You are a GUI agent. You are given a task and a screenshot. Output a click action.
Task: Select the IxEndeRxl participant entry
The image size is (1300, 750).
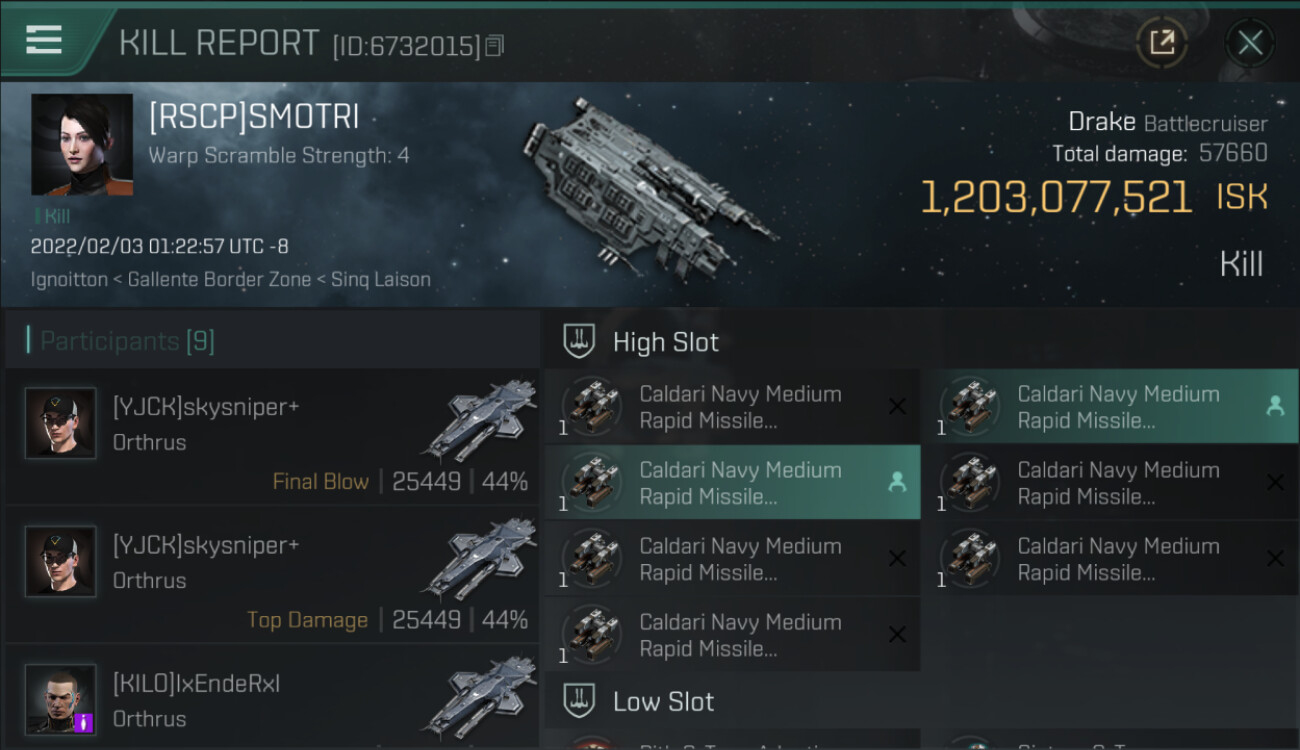pyautogui.click(x=270, y=701)
